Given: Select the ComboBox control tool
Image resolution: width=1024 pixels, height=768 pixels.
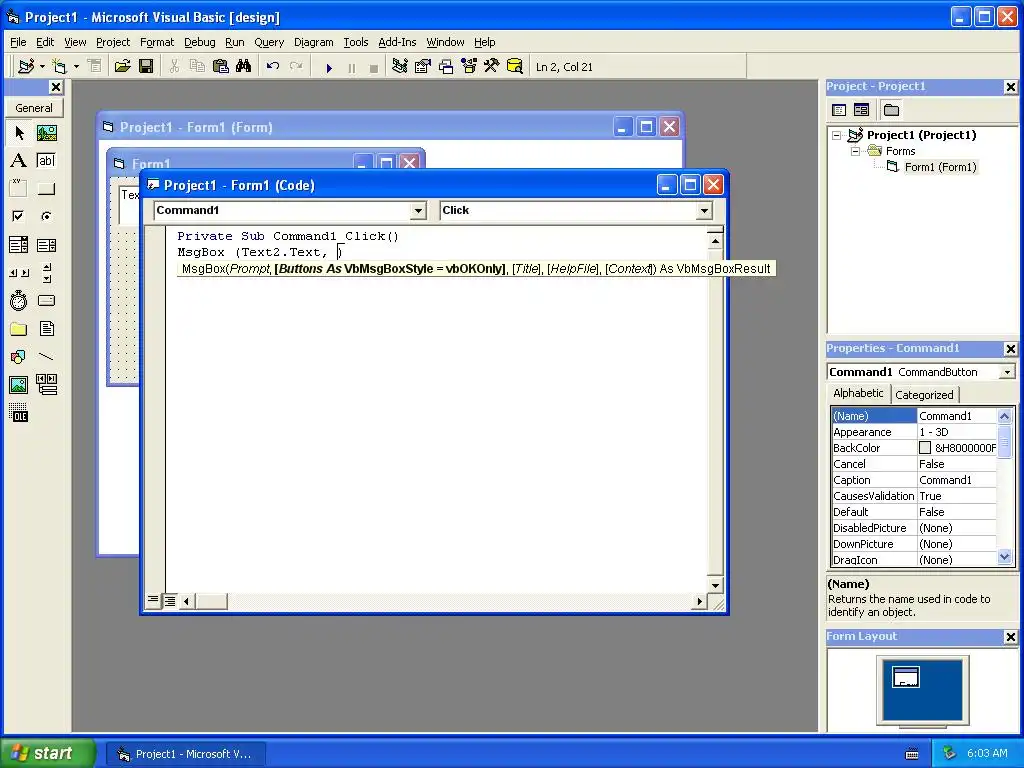Looking at the screenshot, I should 19,245.
